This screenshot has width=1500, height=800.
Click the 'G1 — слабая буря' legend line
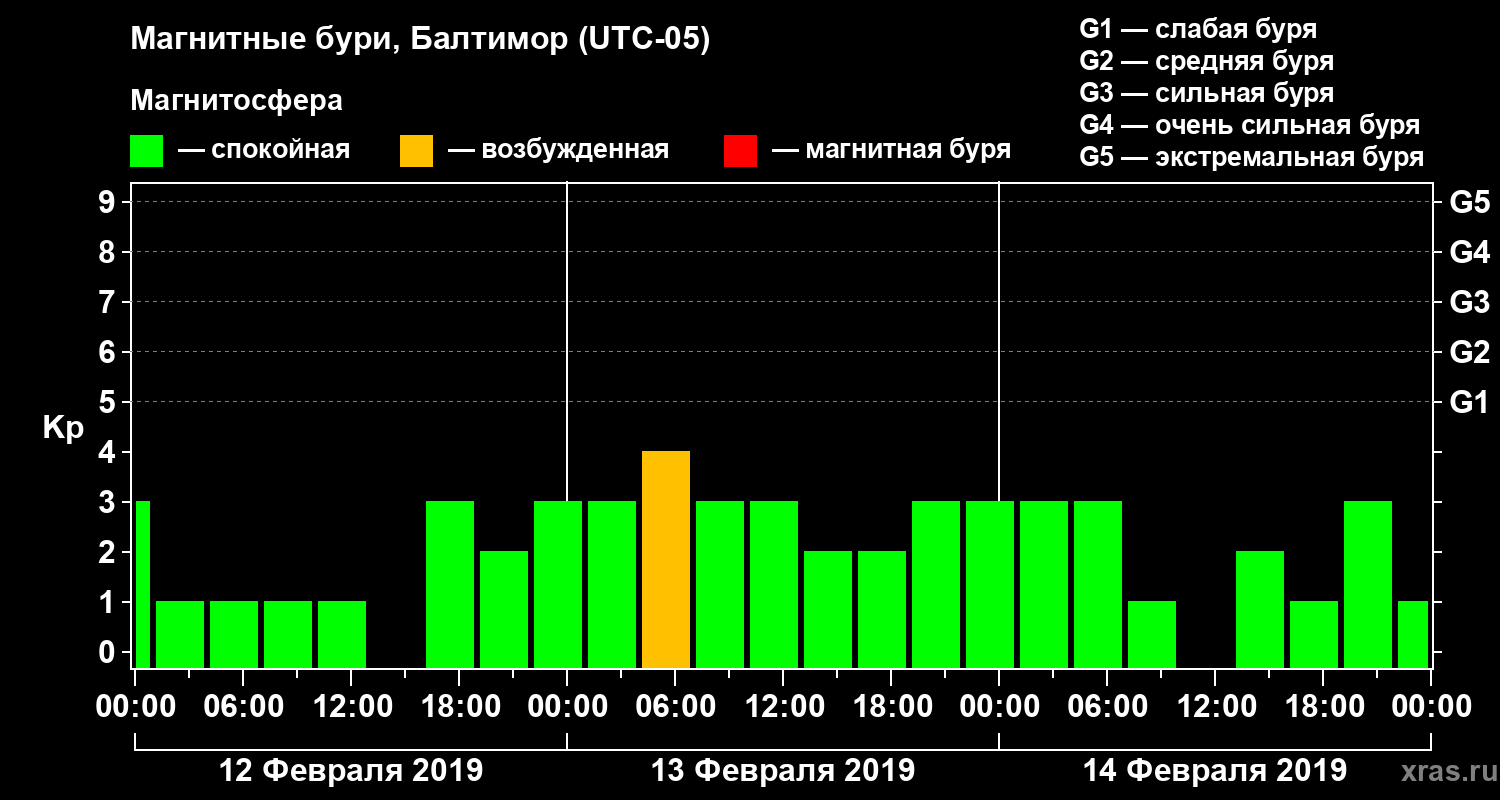[1198, 28]
